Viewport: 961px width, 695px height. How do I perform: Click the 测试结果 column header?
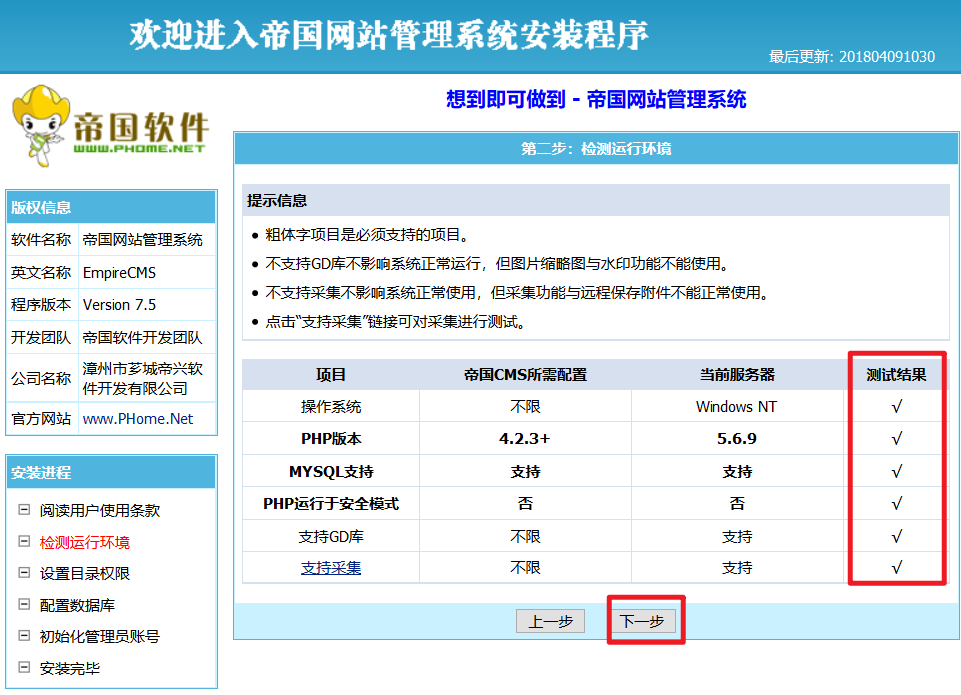pyautogui.click(x=896, y=374)
